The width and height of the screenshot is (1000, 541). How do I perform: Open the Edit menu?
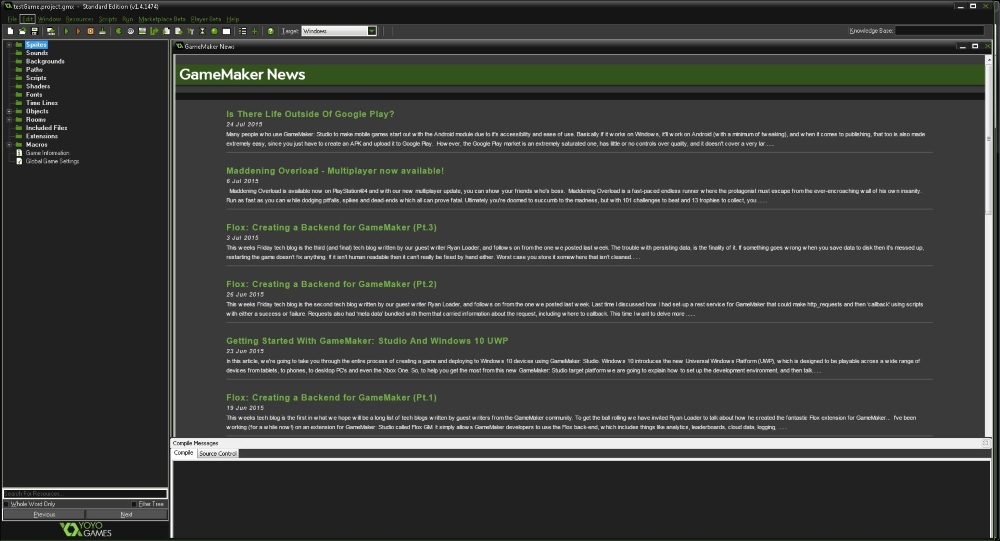tap(27, 19)
